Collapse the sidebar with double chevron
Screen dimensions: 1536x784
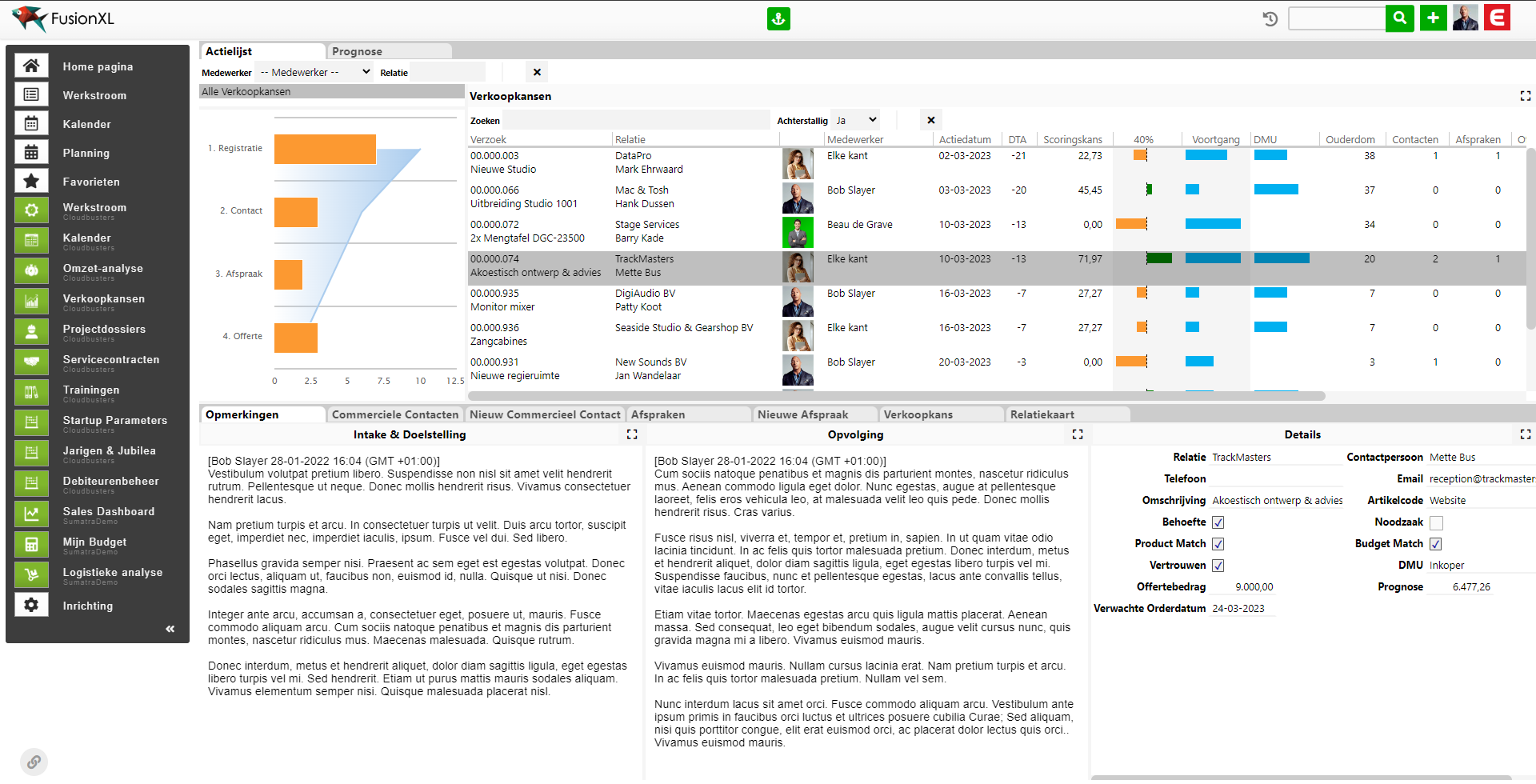click(x=170, y=629)
